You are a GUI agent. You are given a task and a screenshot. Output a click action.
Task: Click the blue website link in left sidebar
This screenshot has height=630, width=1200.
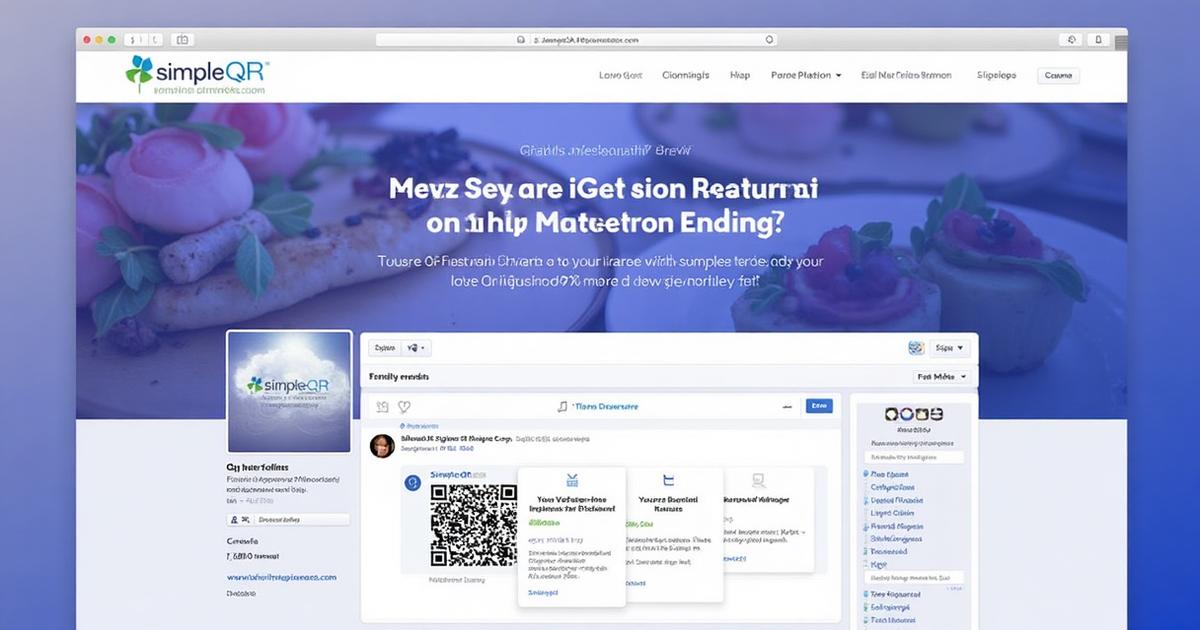point(281,577)
